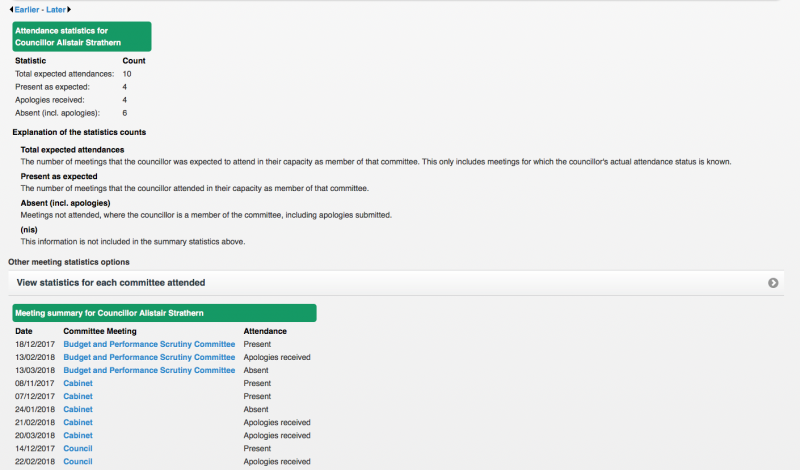Screen dimensions: 800x470
Task: Open Budget and Performance Scrutiny Committee 13/03/2018
Action: point(149,370)
